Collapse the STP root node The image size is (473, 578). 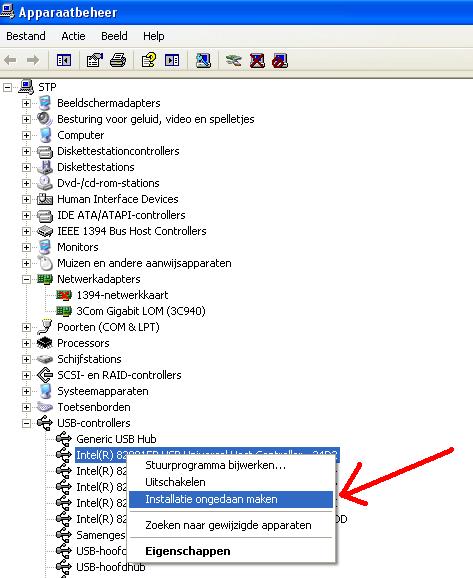click(x=7, y=87)
